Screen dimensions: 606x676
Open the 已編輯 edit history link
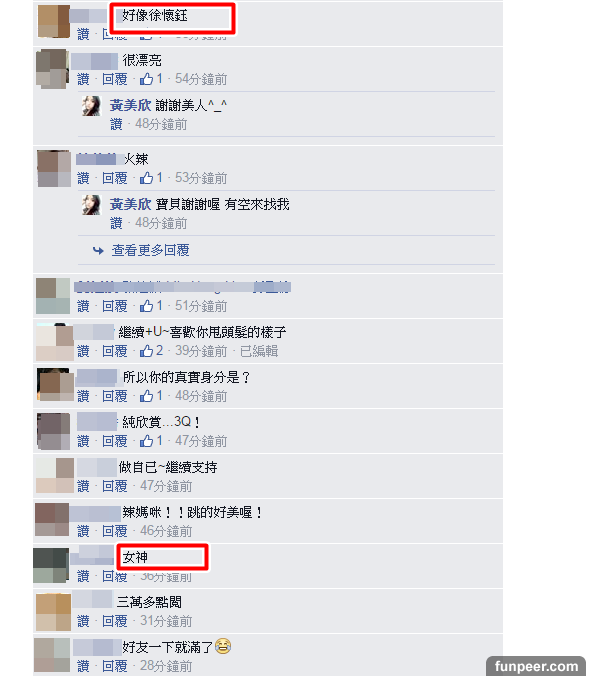pyautogui.click(x=259, y=351)
